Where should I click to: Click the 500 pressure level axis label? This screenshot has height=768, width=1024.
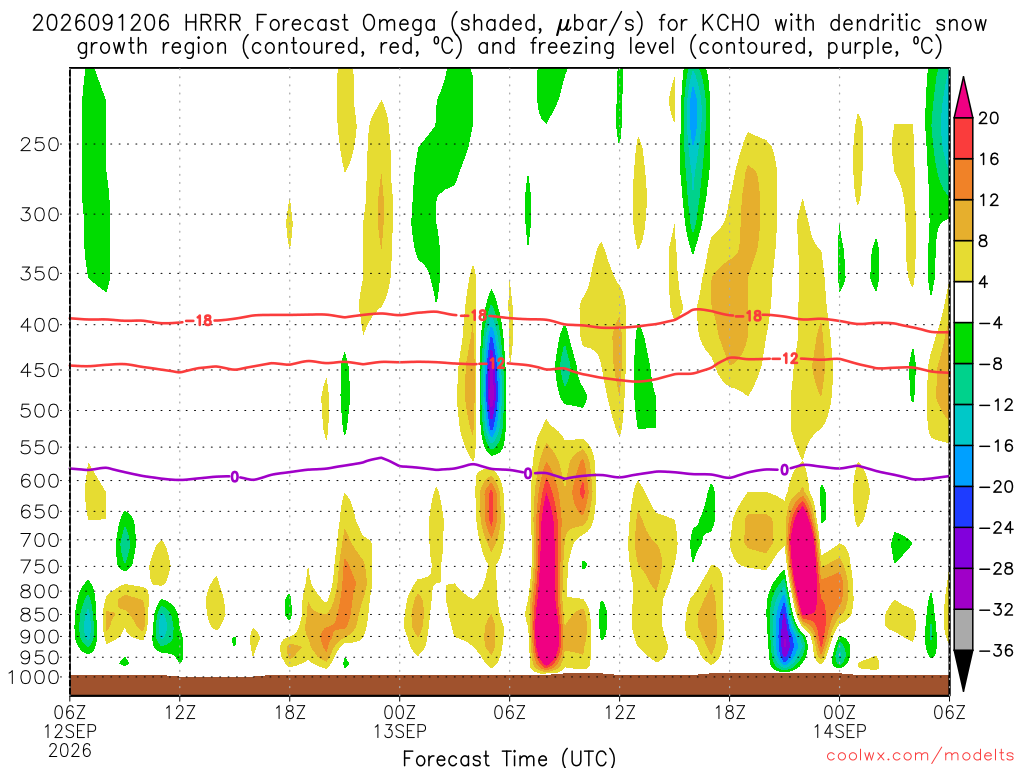pos(40,411)
